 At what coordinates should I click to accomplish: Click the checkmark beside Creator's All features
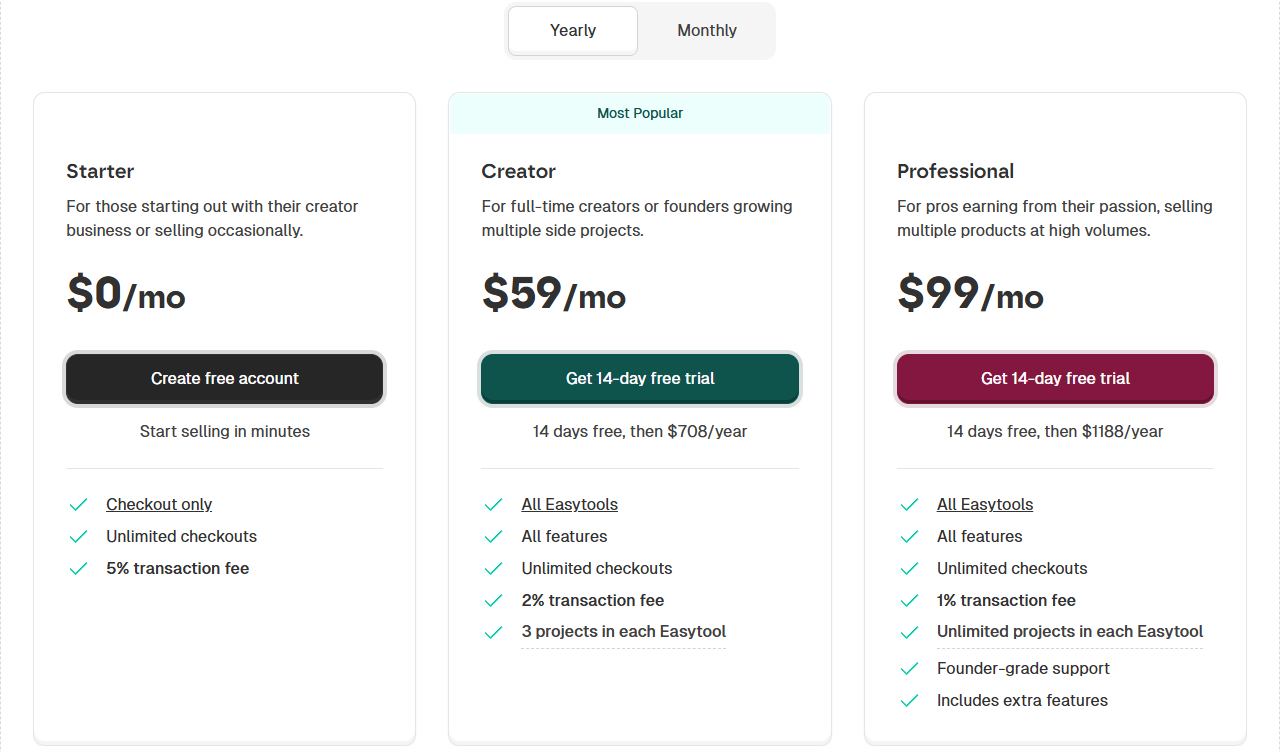point(493,537)
